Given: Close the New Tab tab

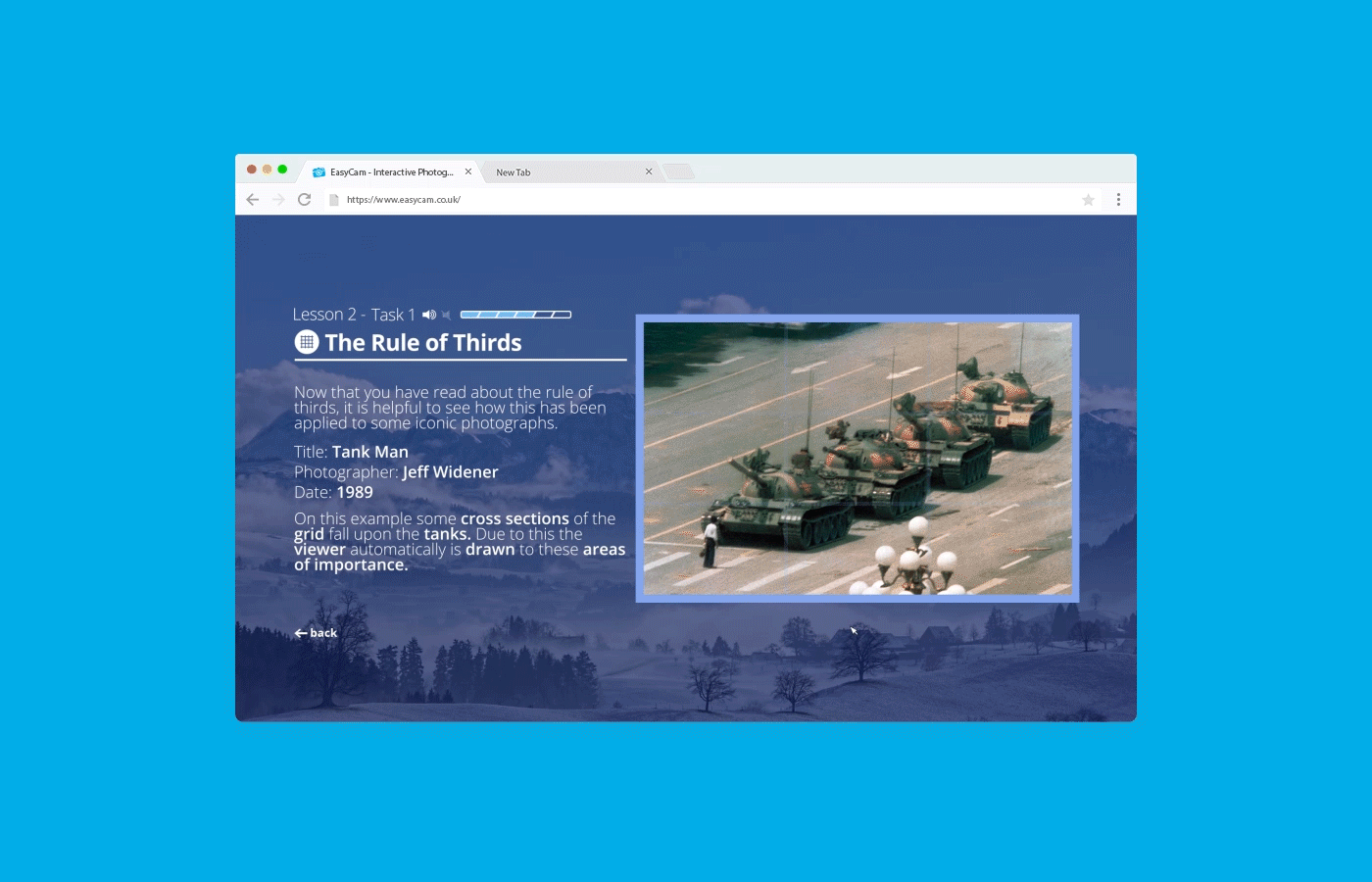Looking at the screenshot, I should pos(649,171).
